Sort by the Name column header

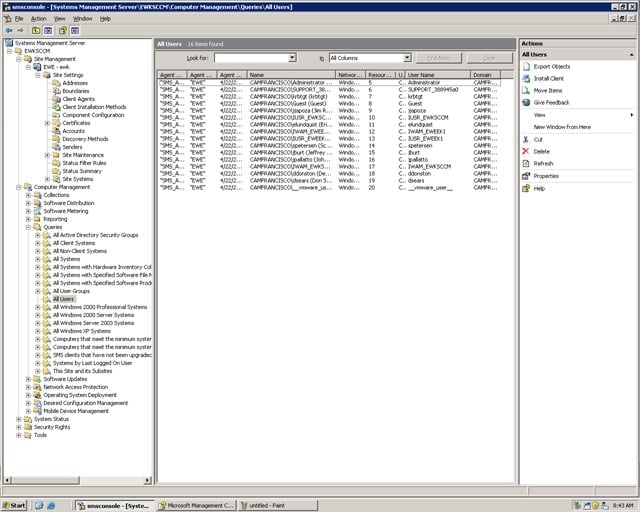pyautogui.click(x=291, y=75)
